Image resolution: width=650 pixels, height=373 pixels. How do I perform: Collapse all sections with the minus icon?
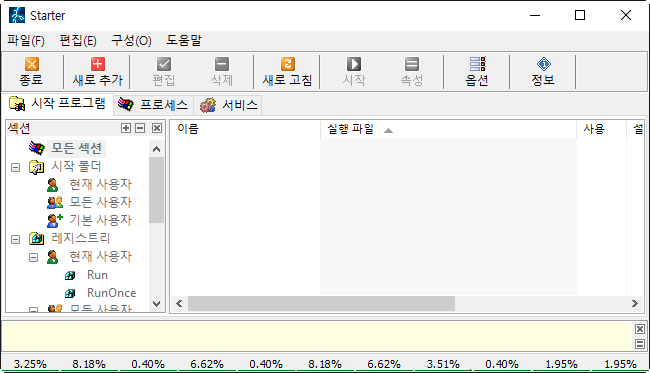[x=140, y=128]
